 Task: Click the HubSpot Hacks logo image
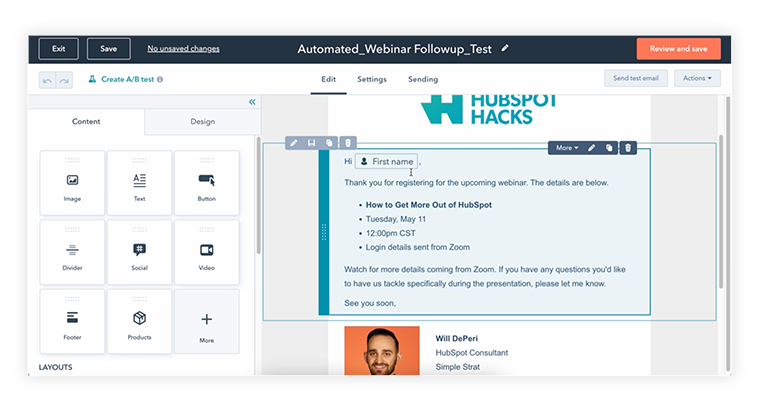point(489,110)
